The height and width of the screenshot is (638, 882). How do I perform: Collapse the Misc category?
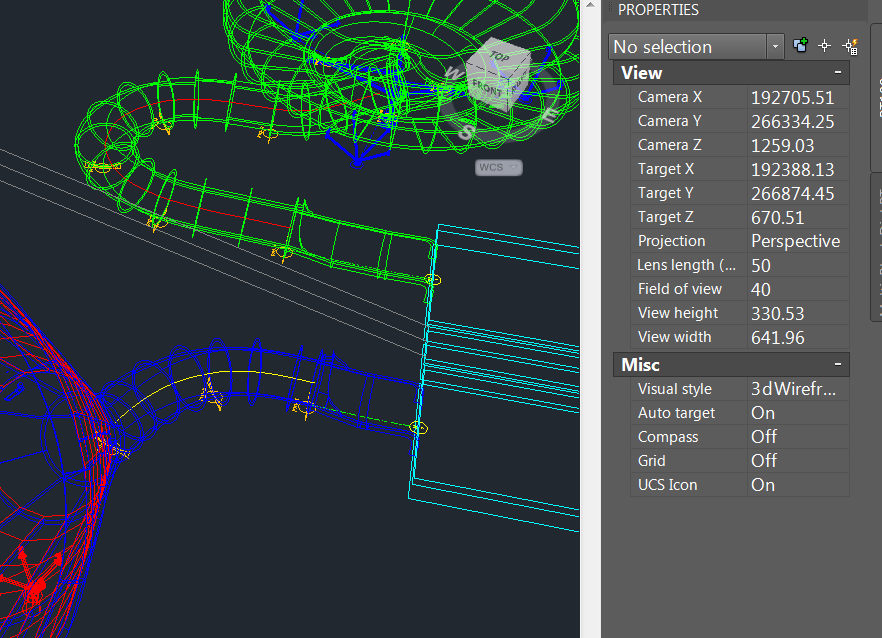tap(838, 364)
